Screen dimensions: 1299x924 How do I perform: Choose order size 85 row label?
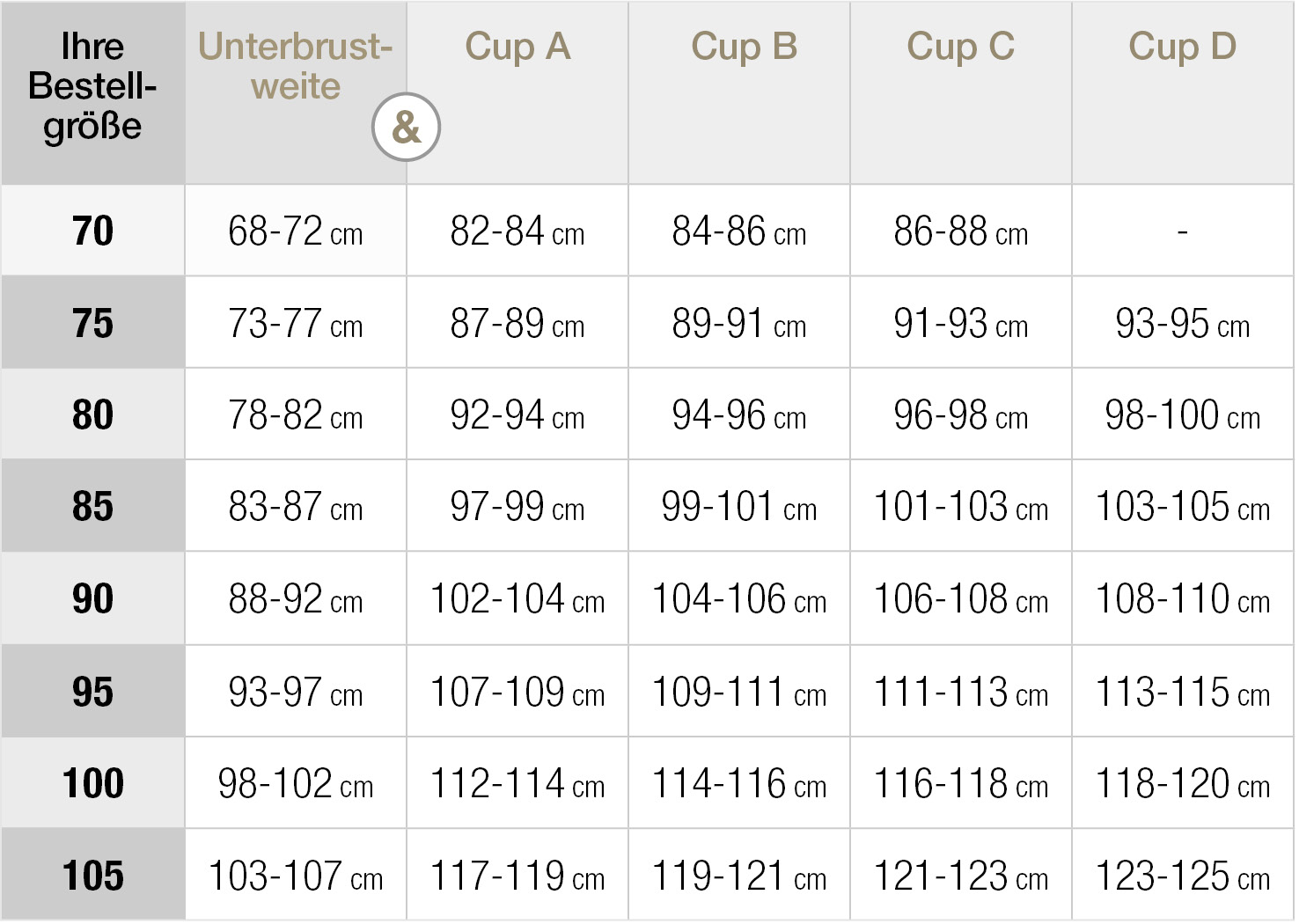pyautogui.click(x=92, y=507)
